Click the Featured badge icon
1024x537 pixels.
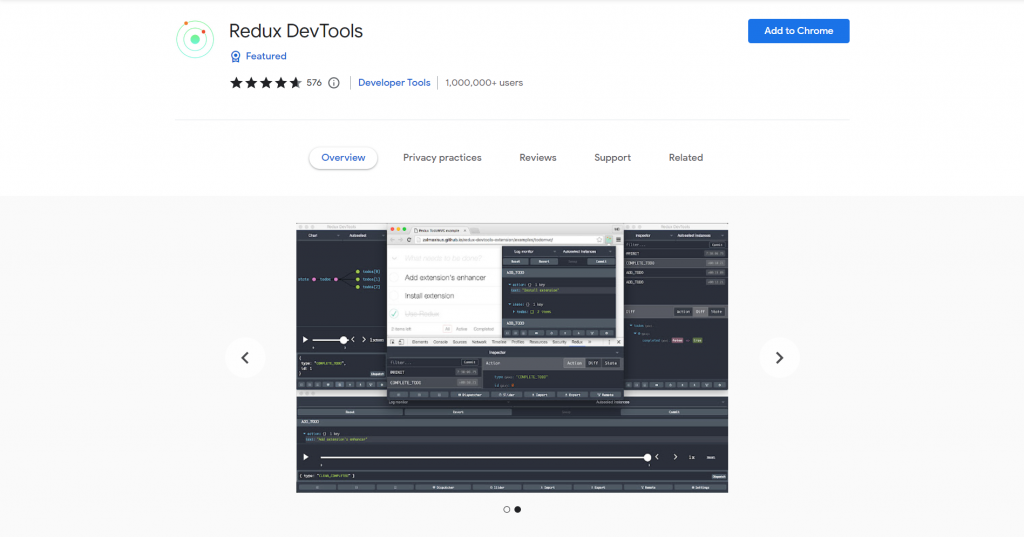[x=236, y=57]
